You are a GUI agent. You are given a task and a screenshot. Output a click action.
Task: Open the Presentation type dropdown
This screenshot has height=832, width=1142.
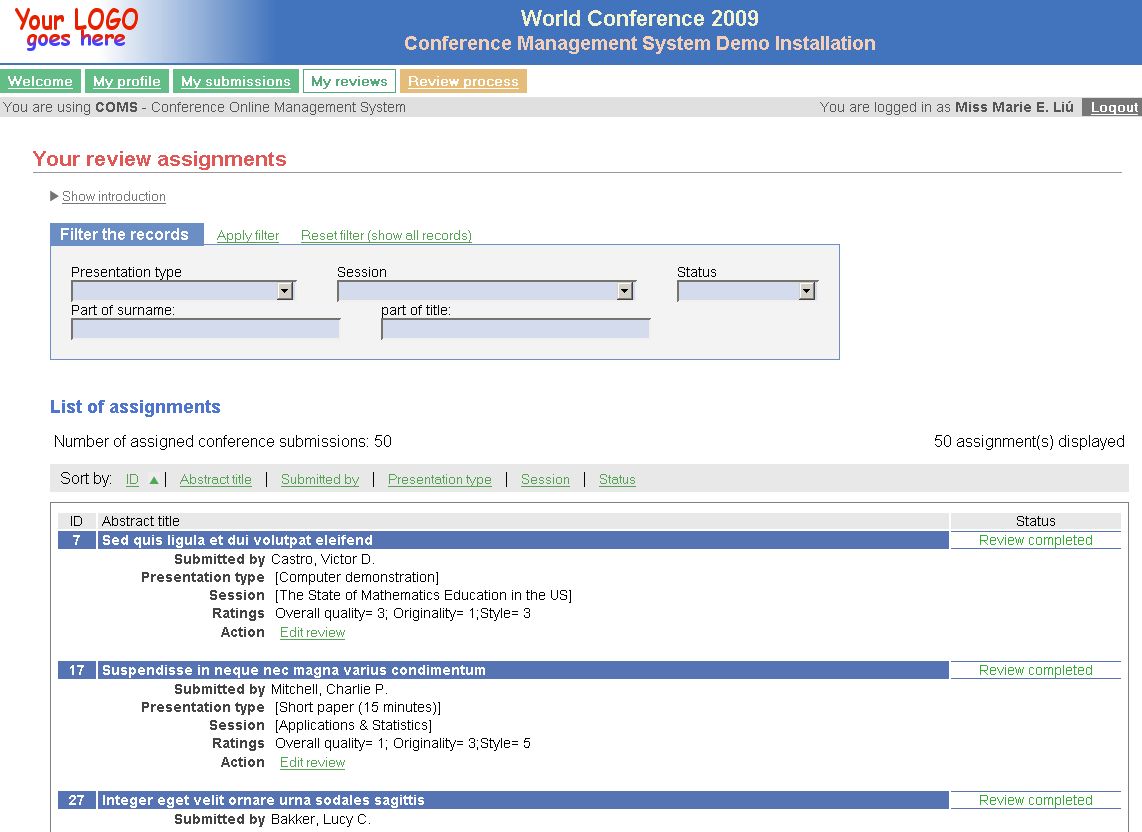point(184,291)
